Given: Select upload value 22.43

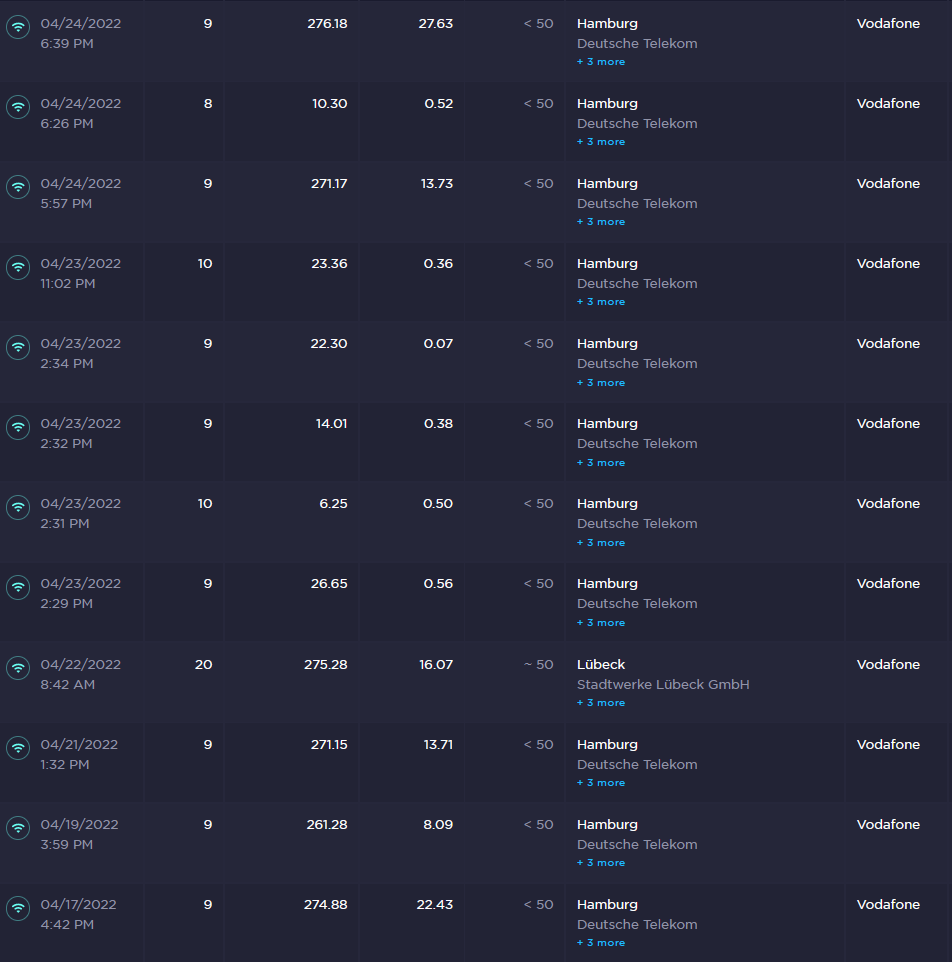Looking at the screenshot, I should 435,905.
